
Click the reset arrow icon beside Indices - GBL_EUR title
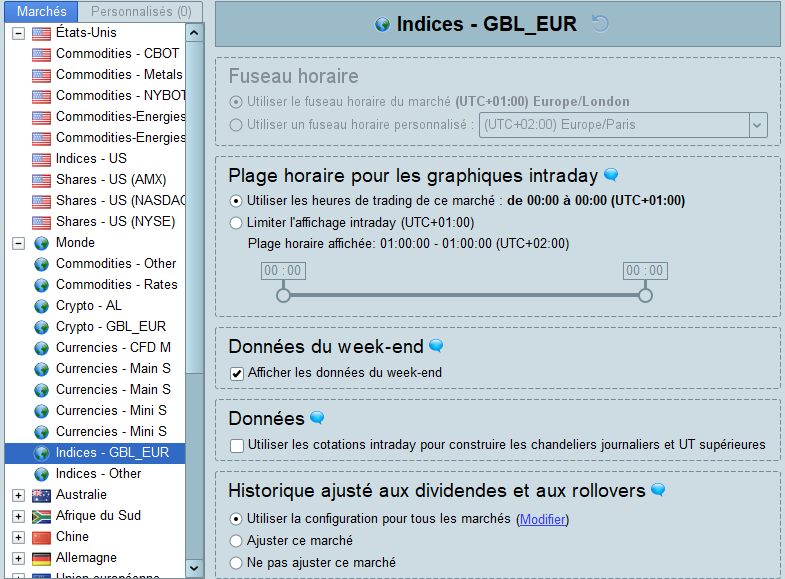[x=600, y=24]
